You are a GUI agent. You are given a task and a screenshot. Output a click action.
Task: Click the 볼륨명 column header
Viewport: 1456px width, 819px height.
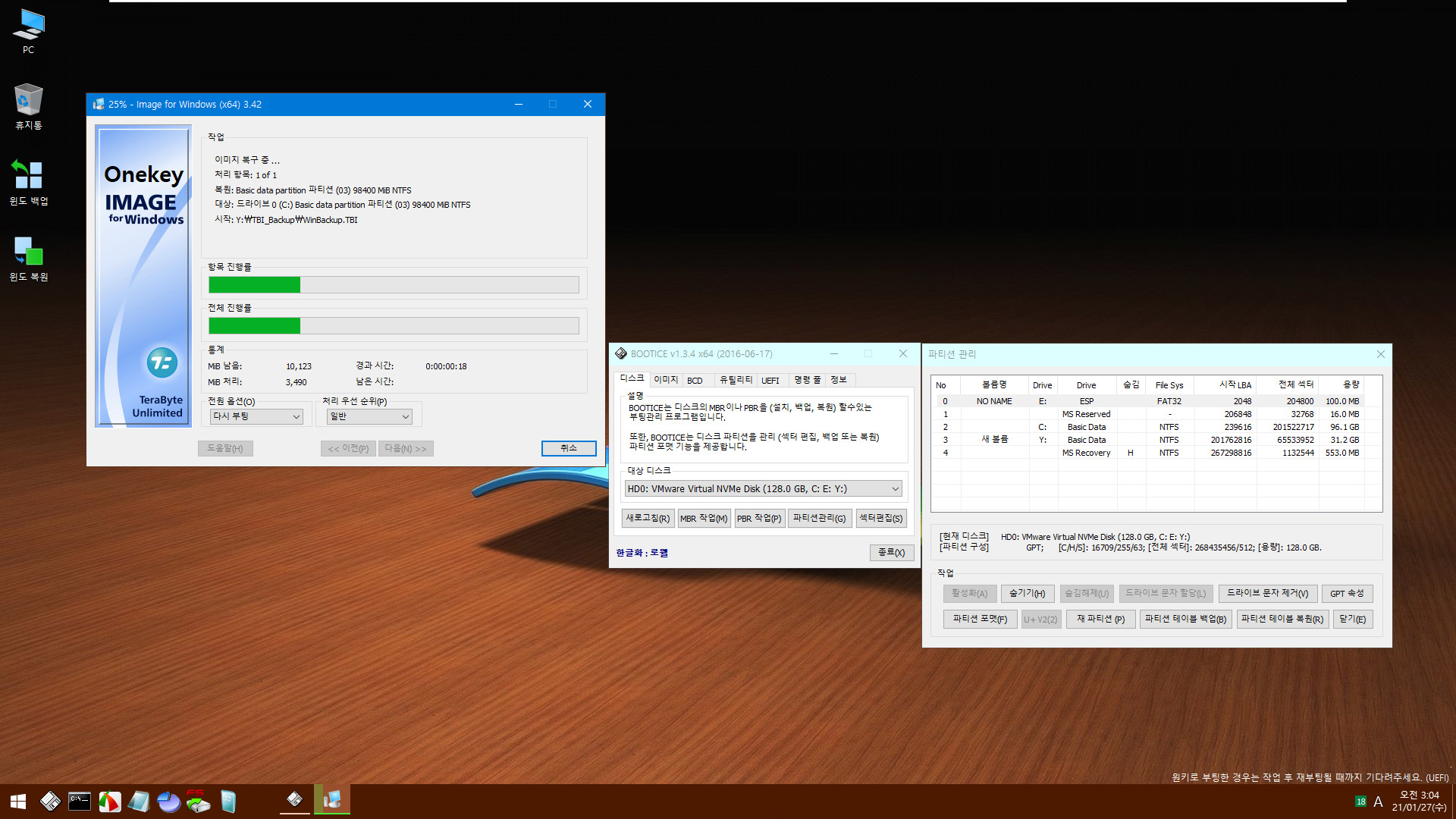[x=994, y=384]
